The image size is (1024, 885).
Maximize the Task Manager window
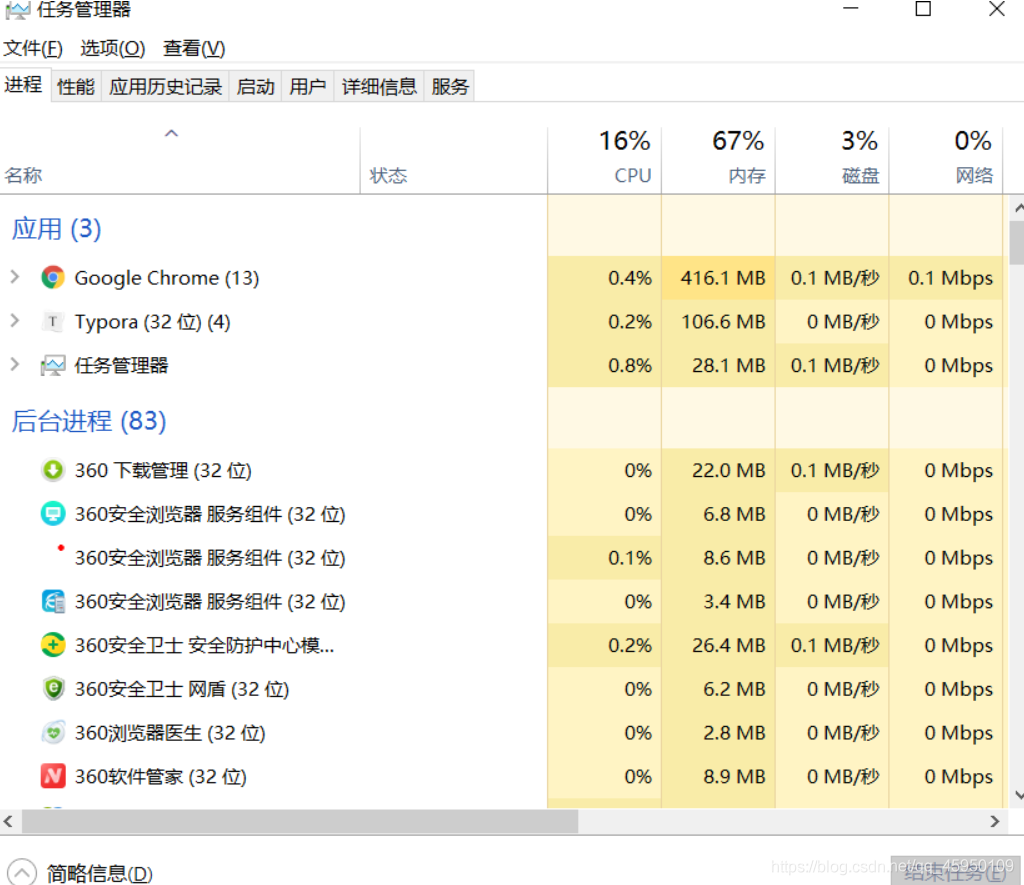click(x=923, y=8)
